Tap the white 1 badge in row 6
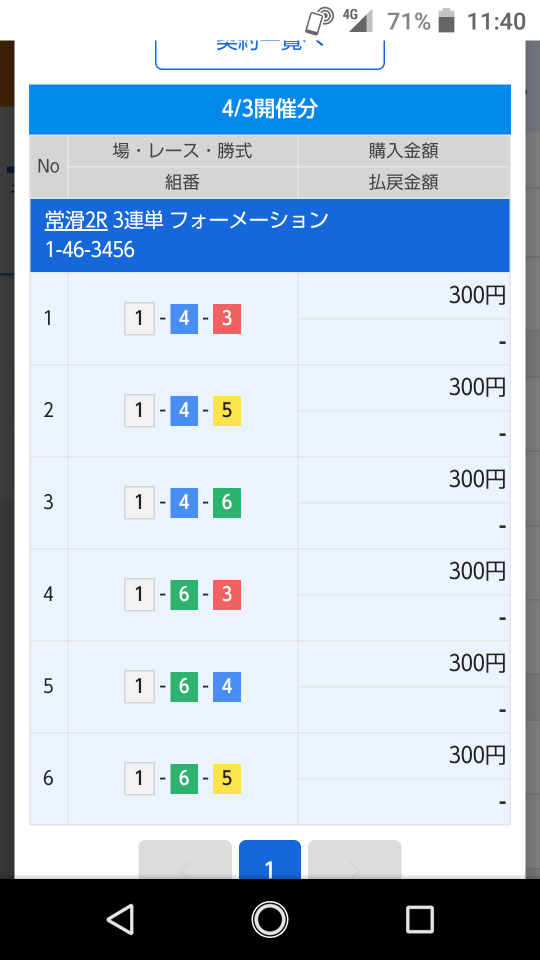This screenshot has height=960, width=540. point(140,779)
